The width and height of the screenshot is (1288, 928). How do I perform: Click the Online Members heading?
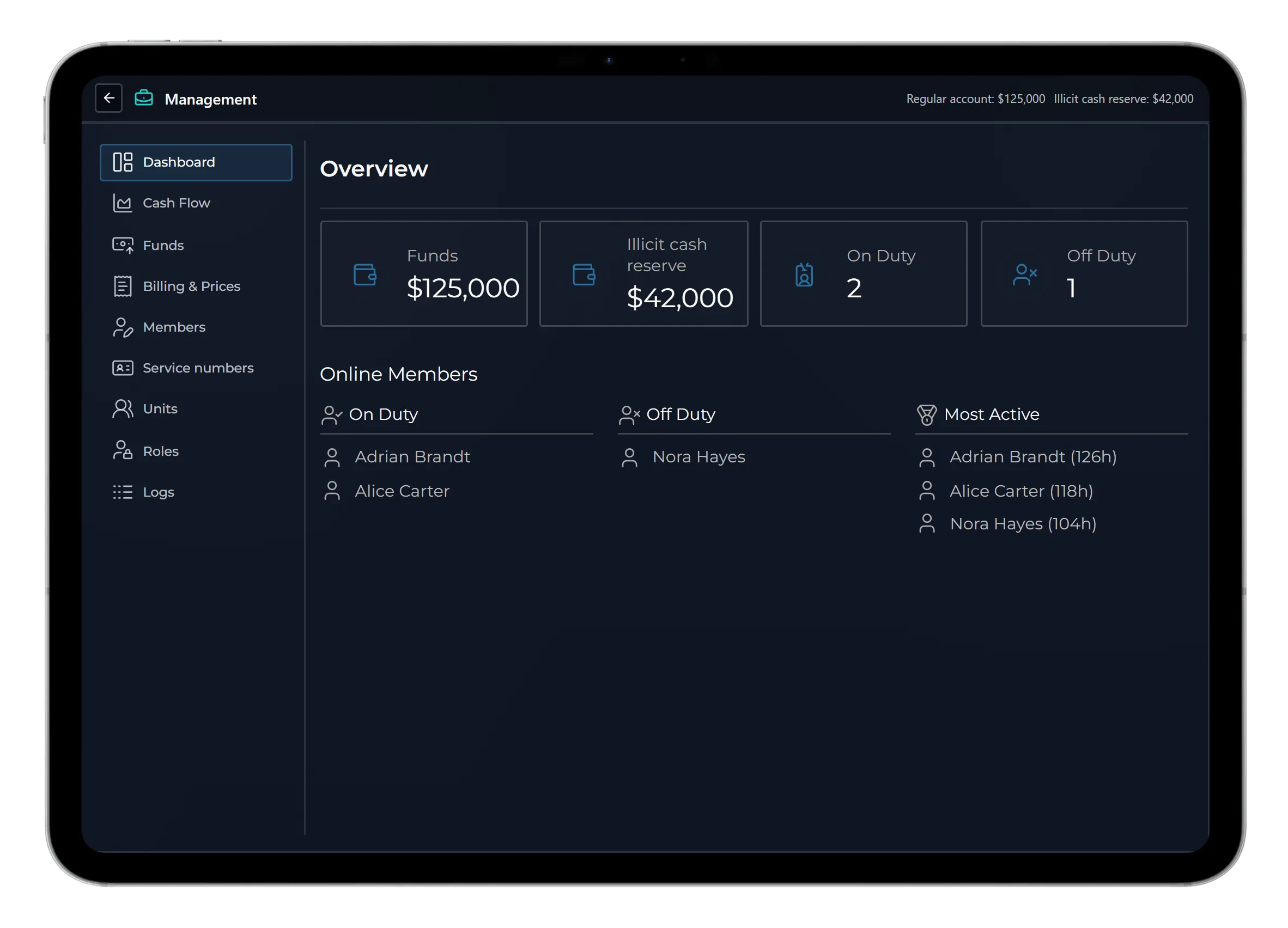click(398, 374)
